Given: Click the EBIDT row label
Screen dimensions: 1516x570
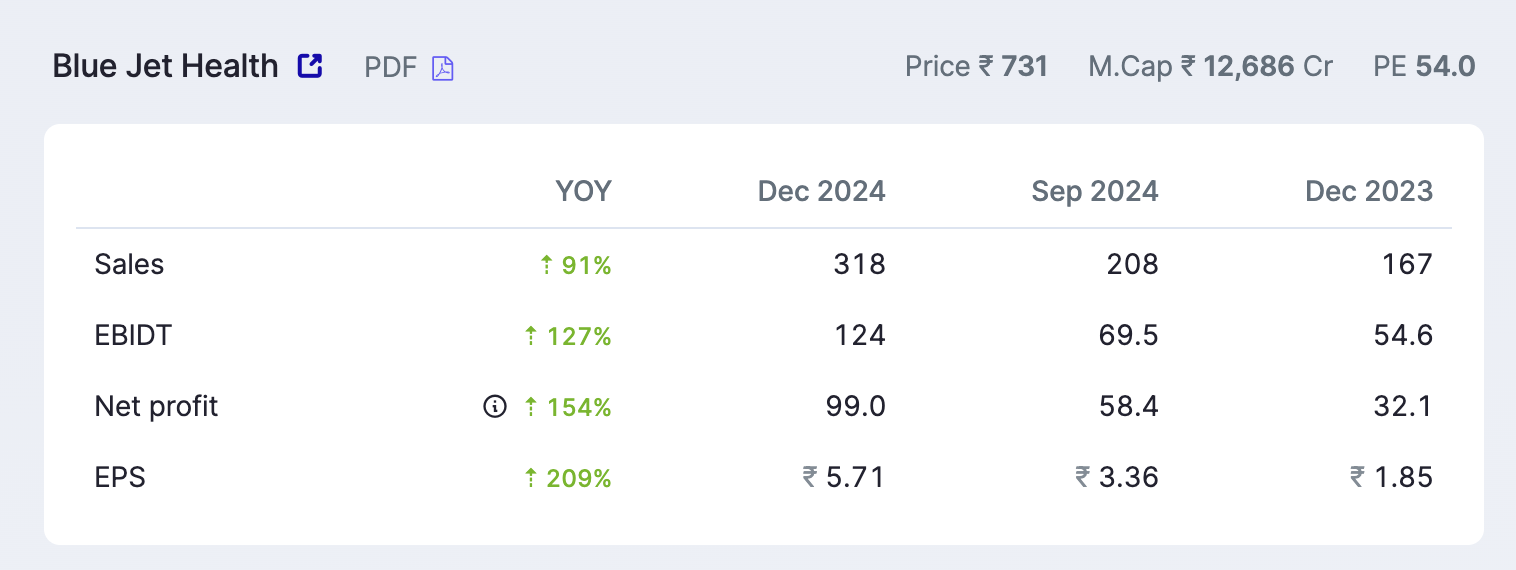Looking at the screenshot, I should [133, 335].
